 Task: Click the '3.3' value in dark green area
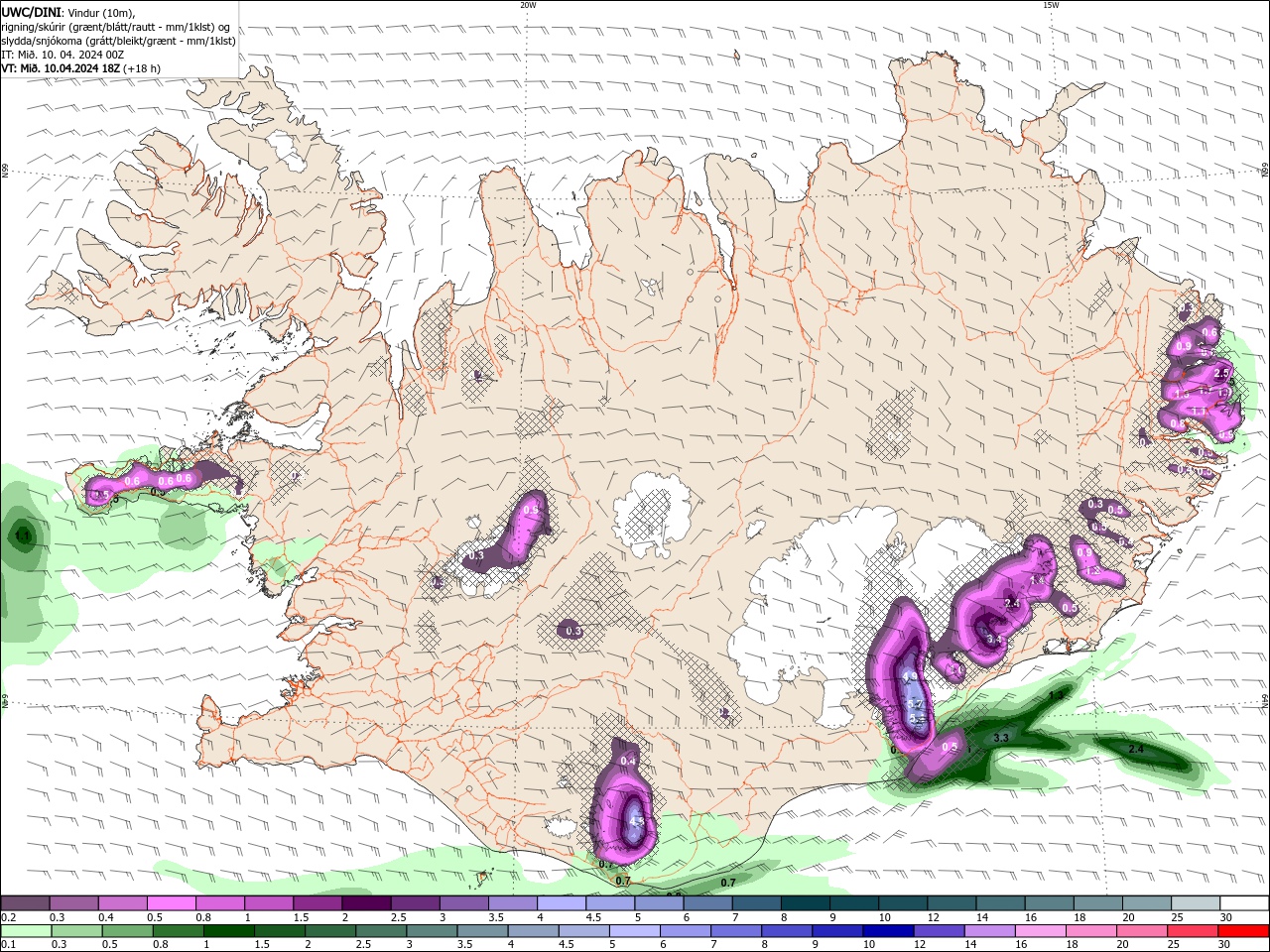click(1001, 738)
